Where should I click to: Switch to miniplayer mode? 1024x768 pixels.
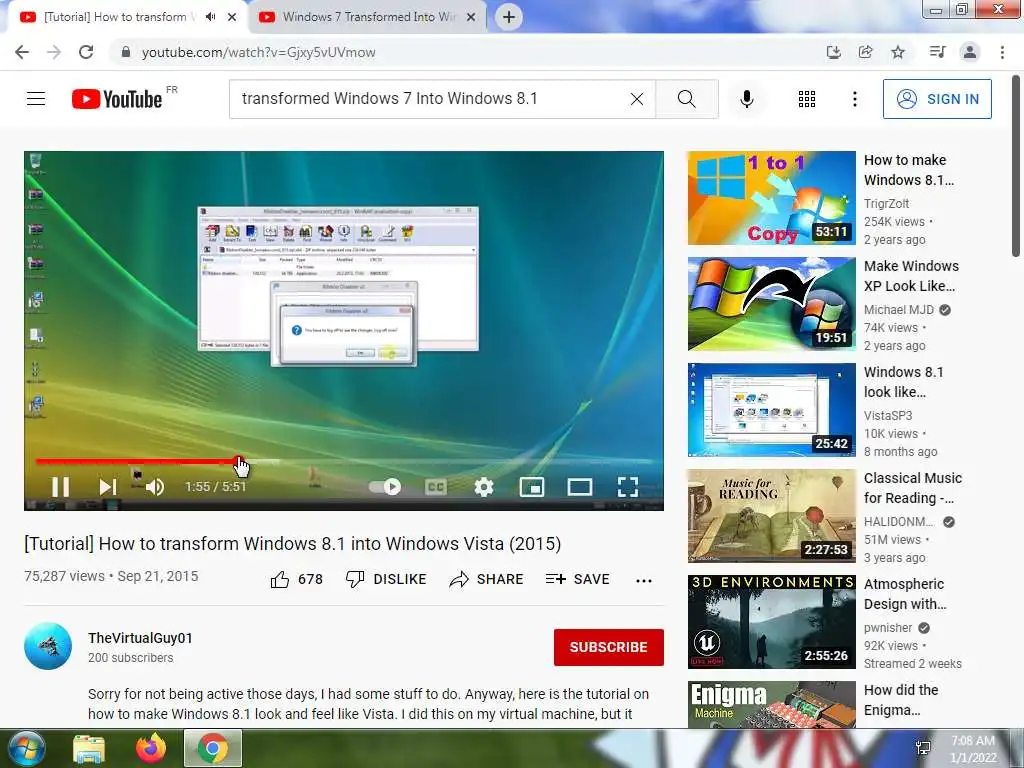pos(532,487)
